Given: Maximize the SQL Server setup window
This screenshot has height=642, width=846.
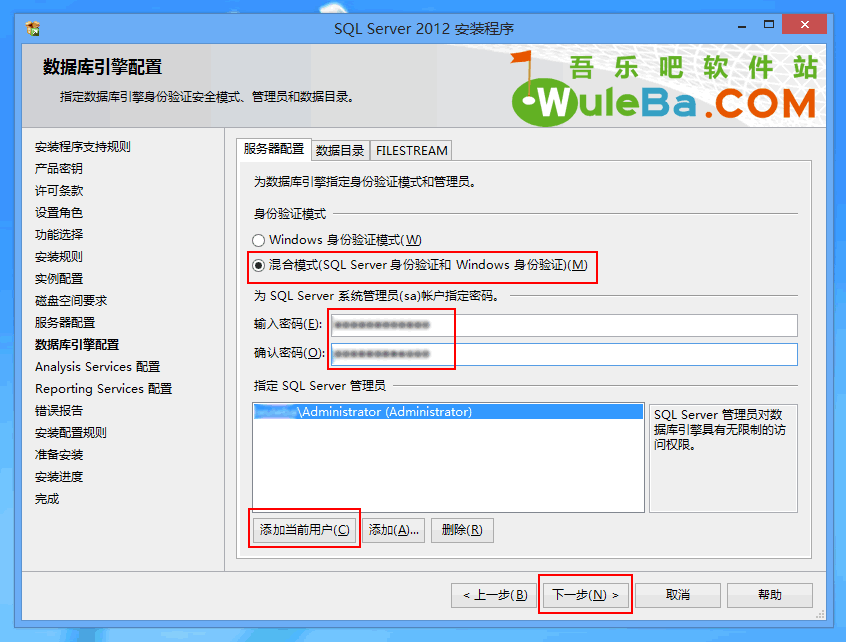Looking at the screenshot, I should tap(769, 25).
